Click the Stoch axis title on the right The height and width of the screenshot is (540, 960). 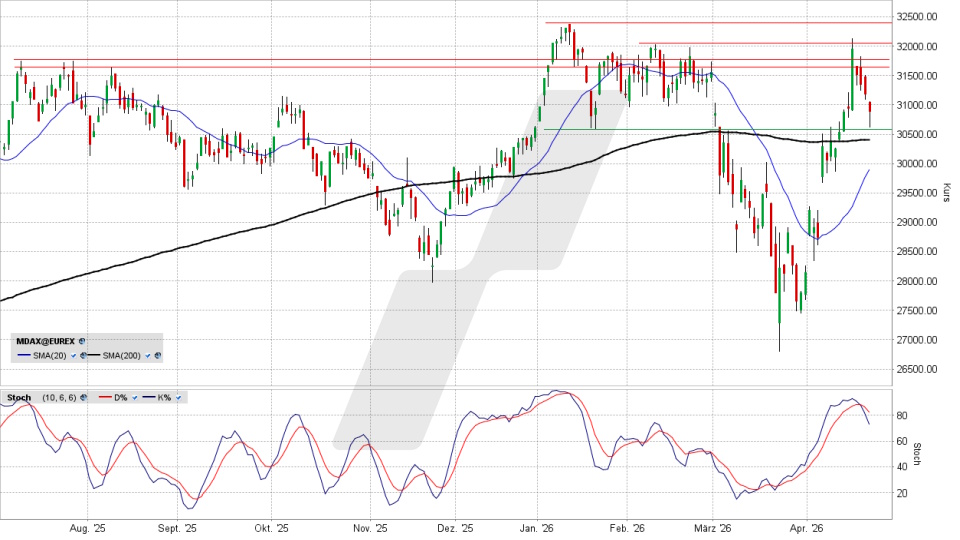pyautogui.click(x=917, y=454)
